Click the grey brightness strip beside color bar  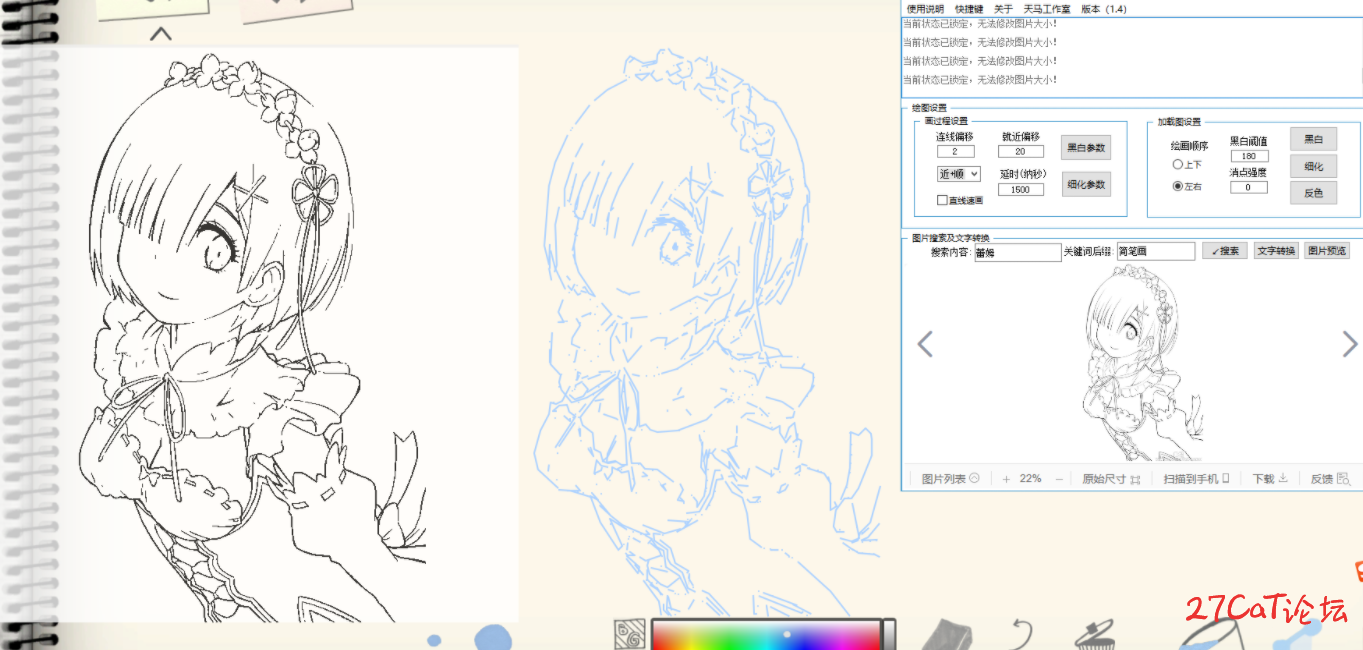pyautogui.click(x=888, y=635)
